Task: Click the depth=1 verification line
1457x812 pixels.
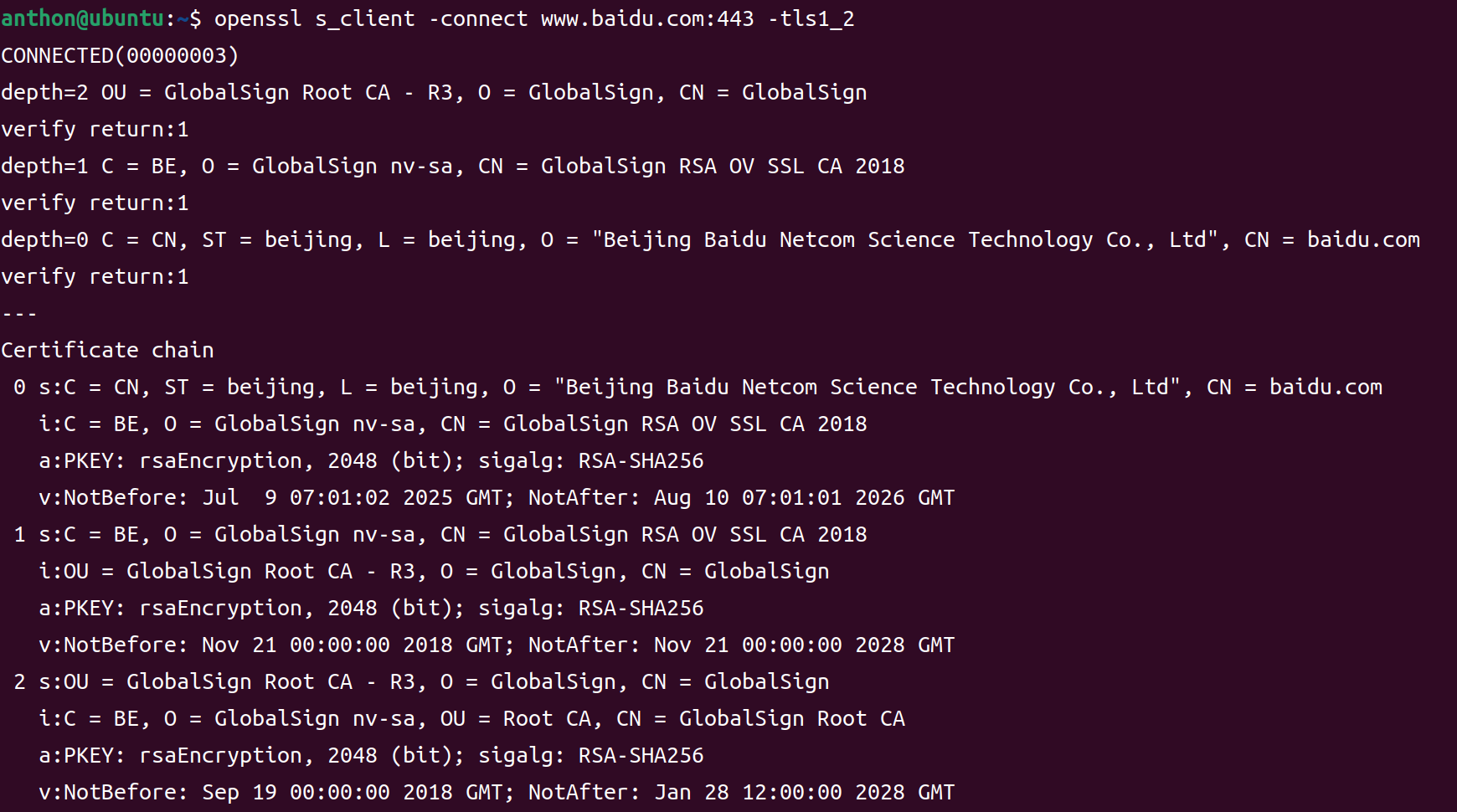Action: coord(452,166)
